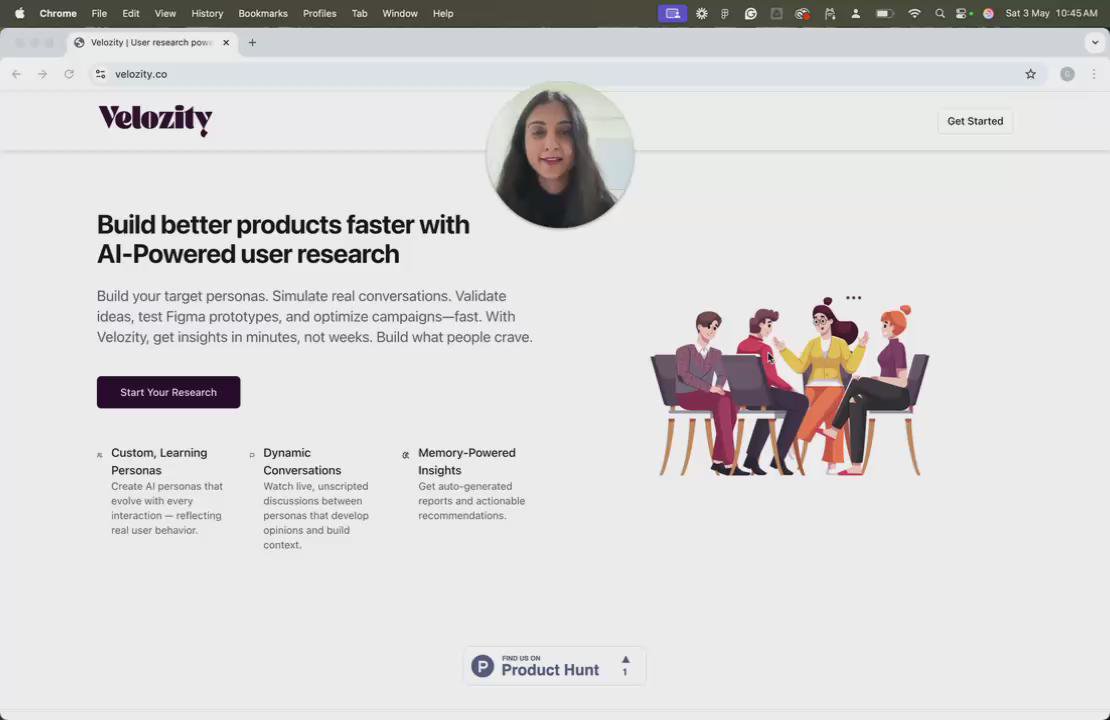Open the Chrome application menu
The image size is (1110, 720).
point(58,13)
